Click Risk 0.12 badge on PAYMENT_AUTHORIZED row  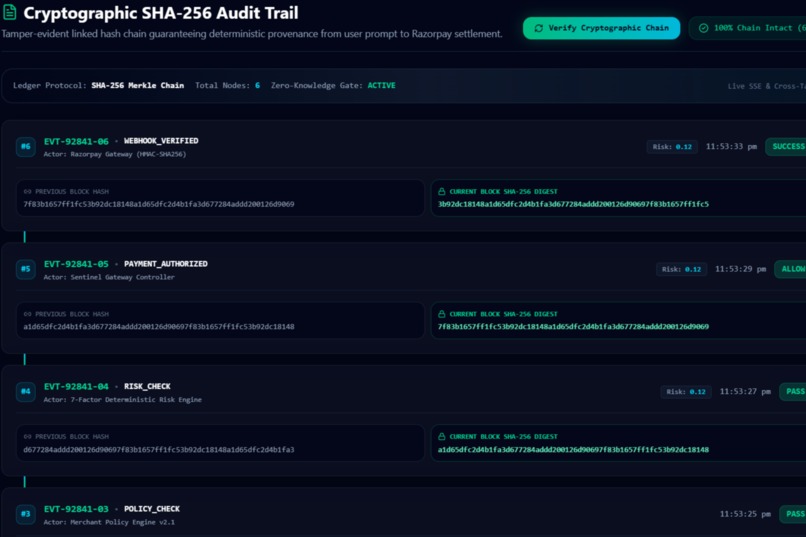coord(681,269)
